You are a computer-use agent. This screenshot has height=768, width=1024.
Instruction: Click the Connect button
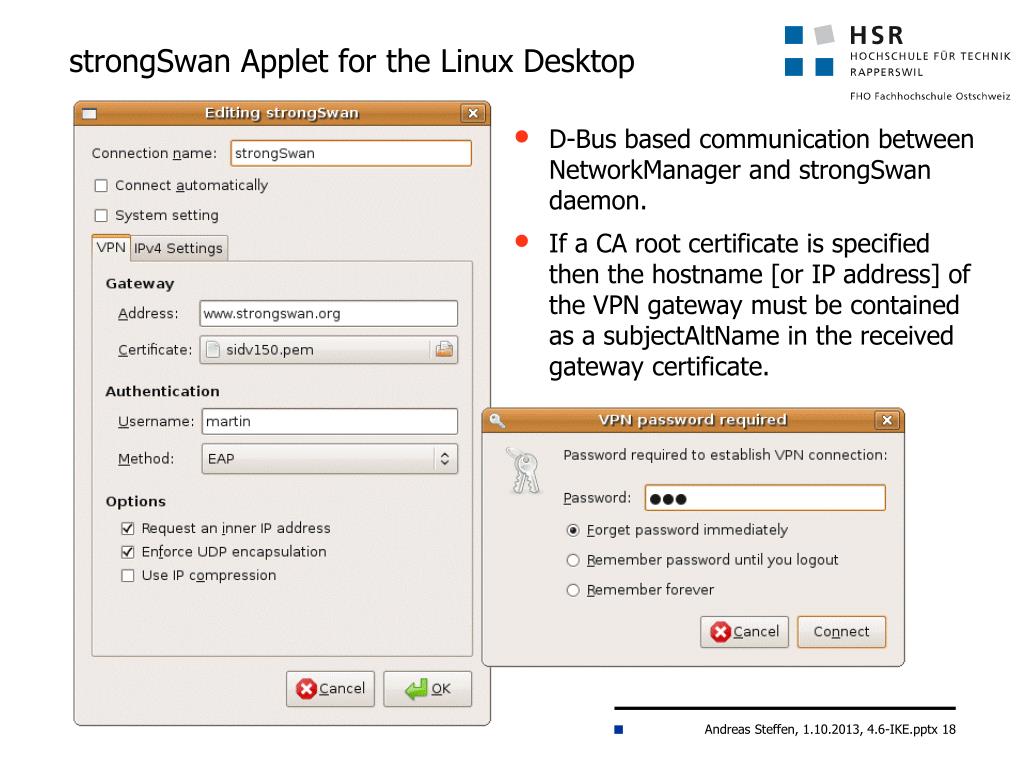tap(842, 632)
